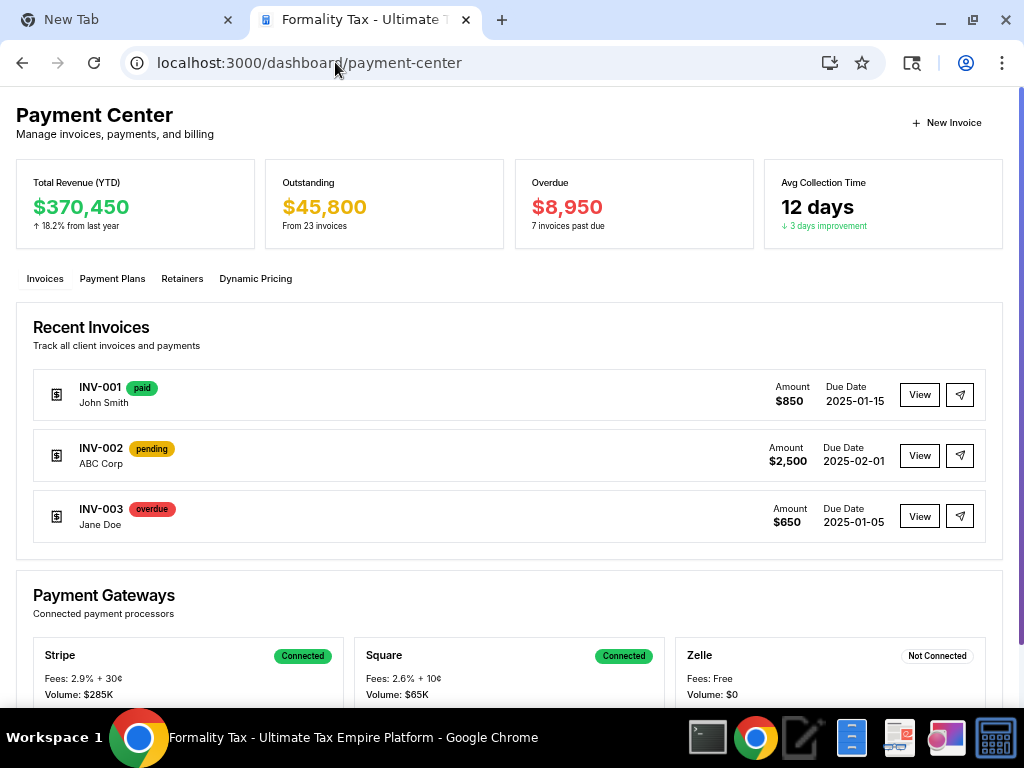The height and width of the screenshot is (768, 1024).
Task: Click the send icon for INV-002
Action: pos(959,456)
